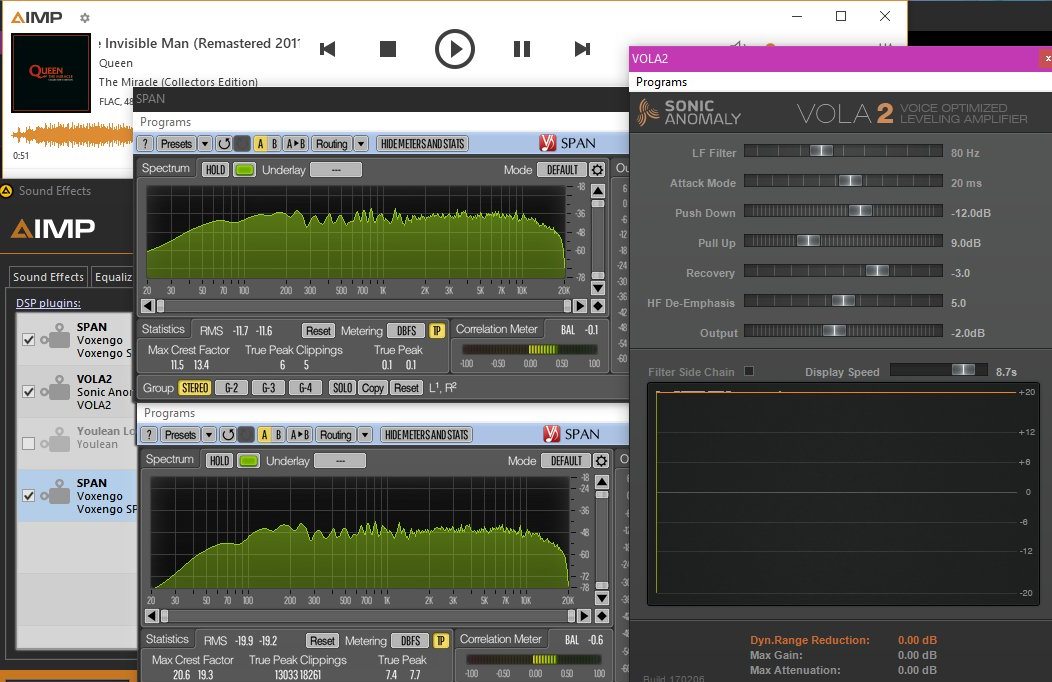This screenshot has height=682, width=1052.
Task: Select group G-3 in upper SPAN
Action: tap(268, 388)
